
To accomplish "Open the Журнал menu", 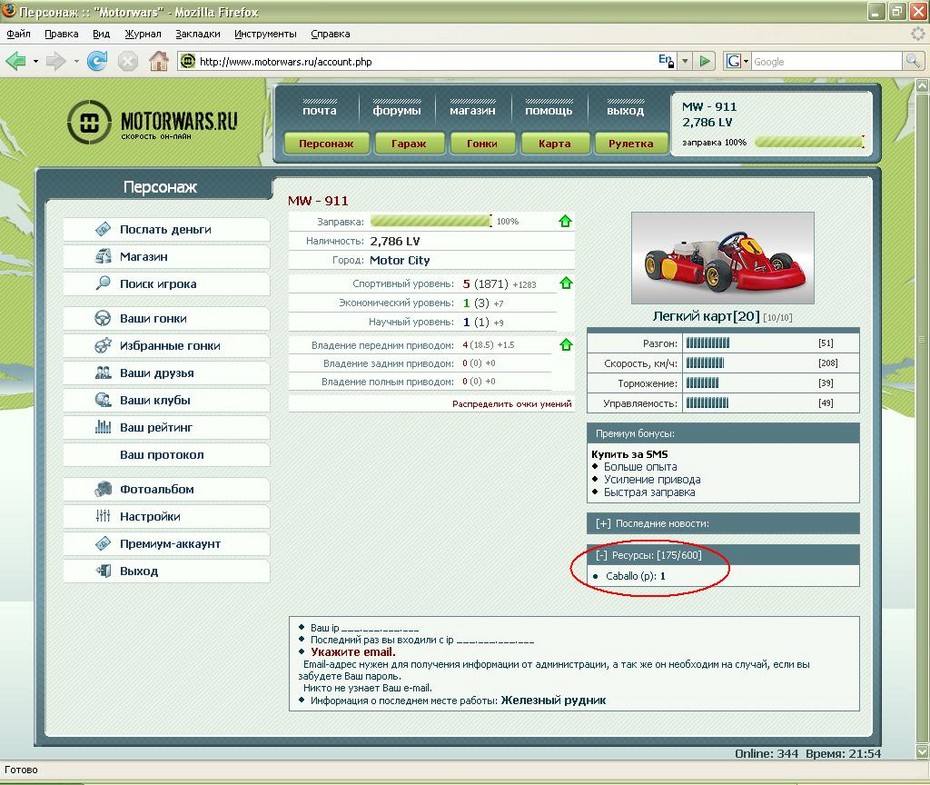I will [x=142, y=34].
